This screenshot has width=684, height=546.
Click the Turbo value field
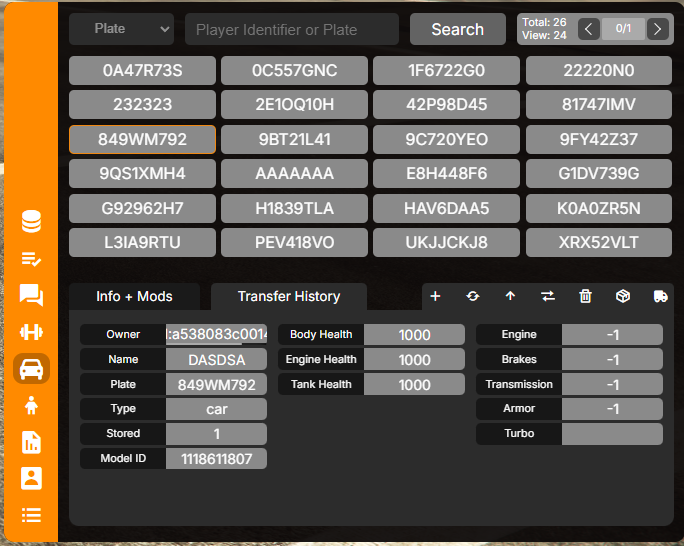[612, 434]
